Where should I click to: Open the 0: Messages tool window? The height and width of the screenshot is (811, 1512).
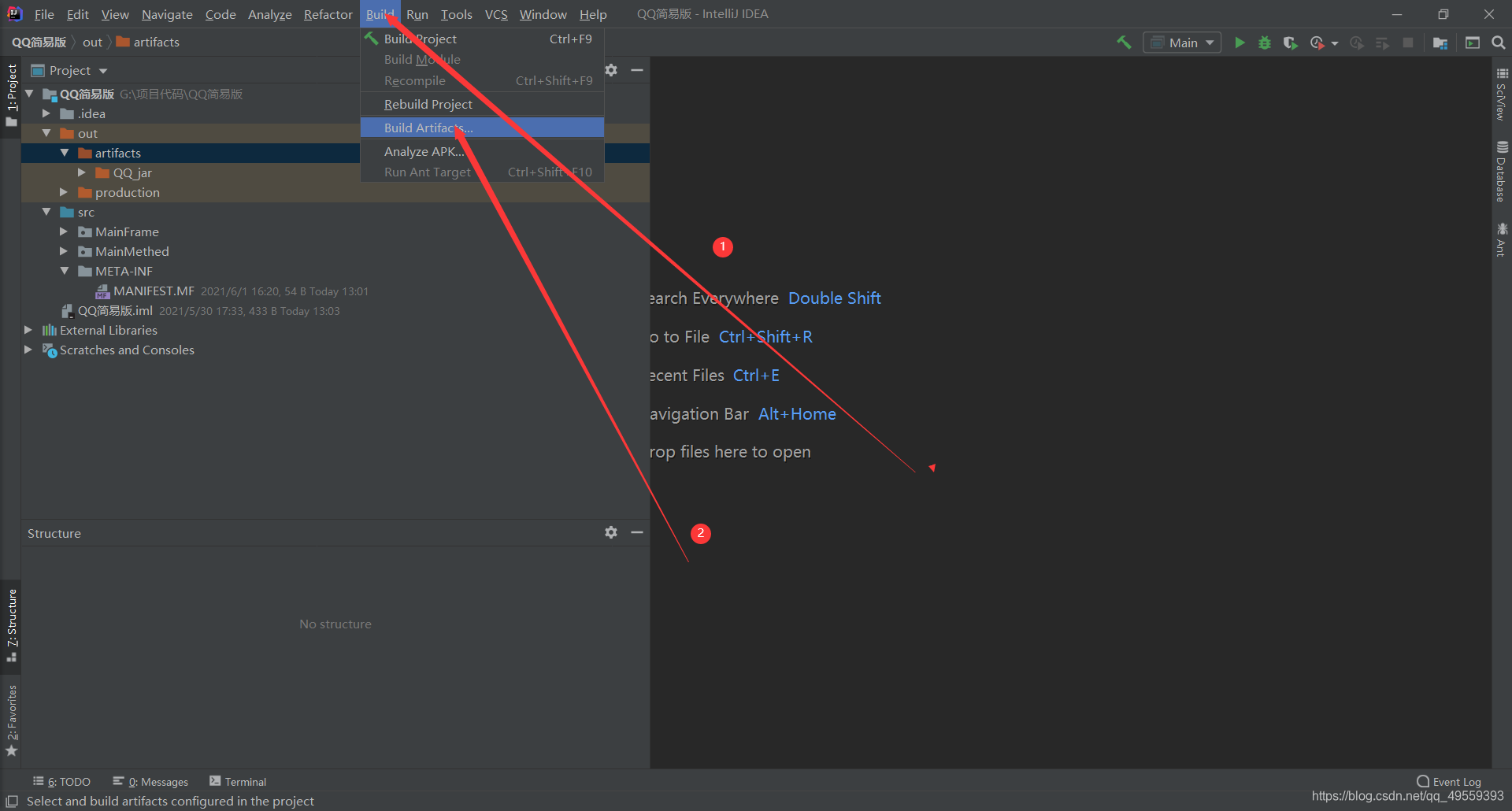point(150,782)
